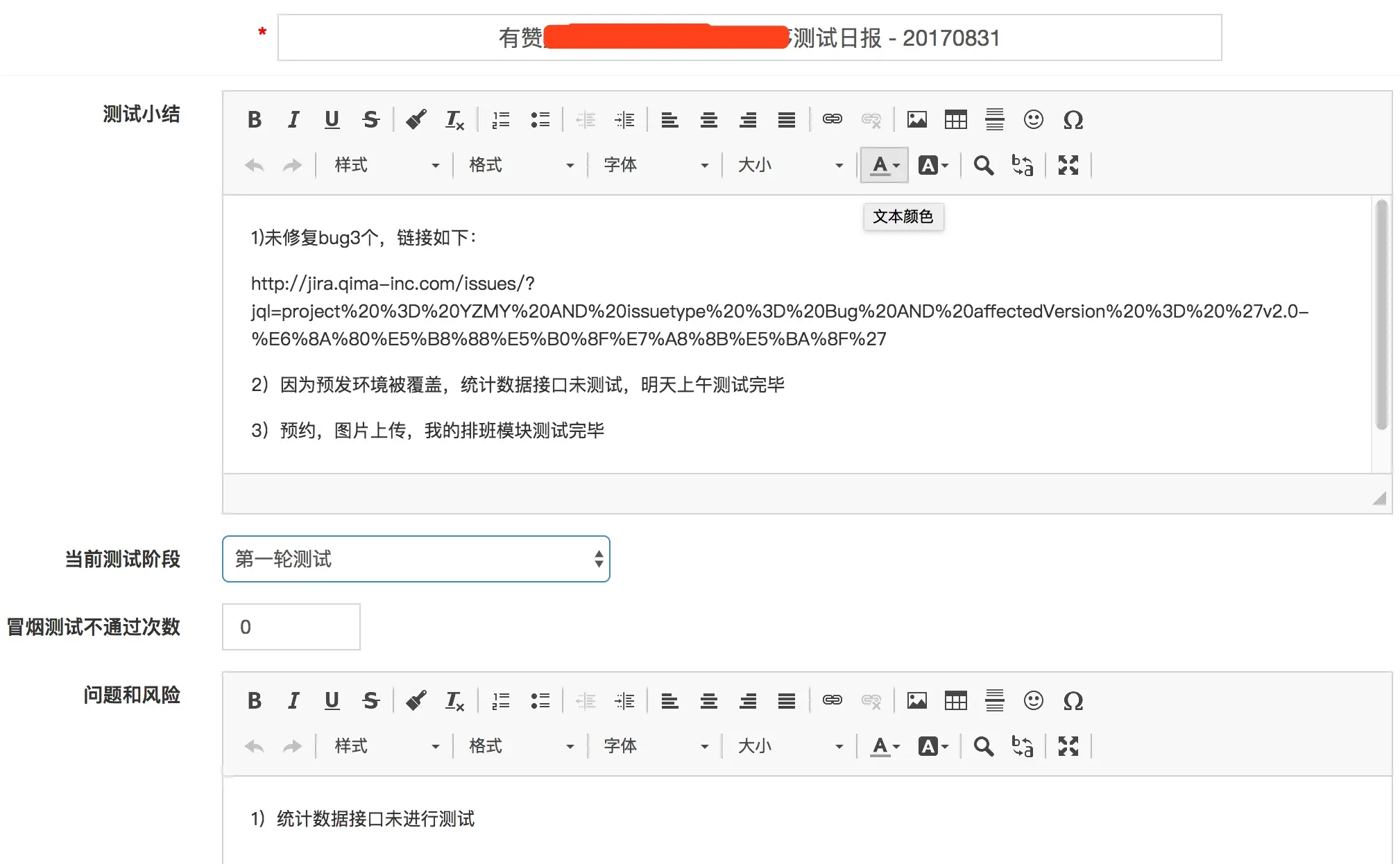Maximize the 测试小结 editor
Viewport: 1400px width, 864px height.
(1068, 165)
